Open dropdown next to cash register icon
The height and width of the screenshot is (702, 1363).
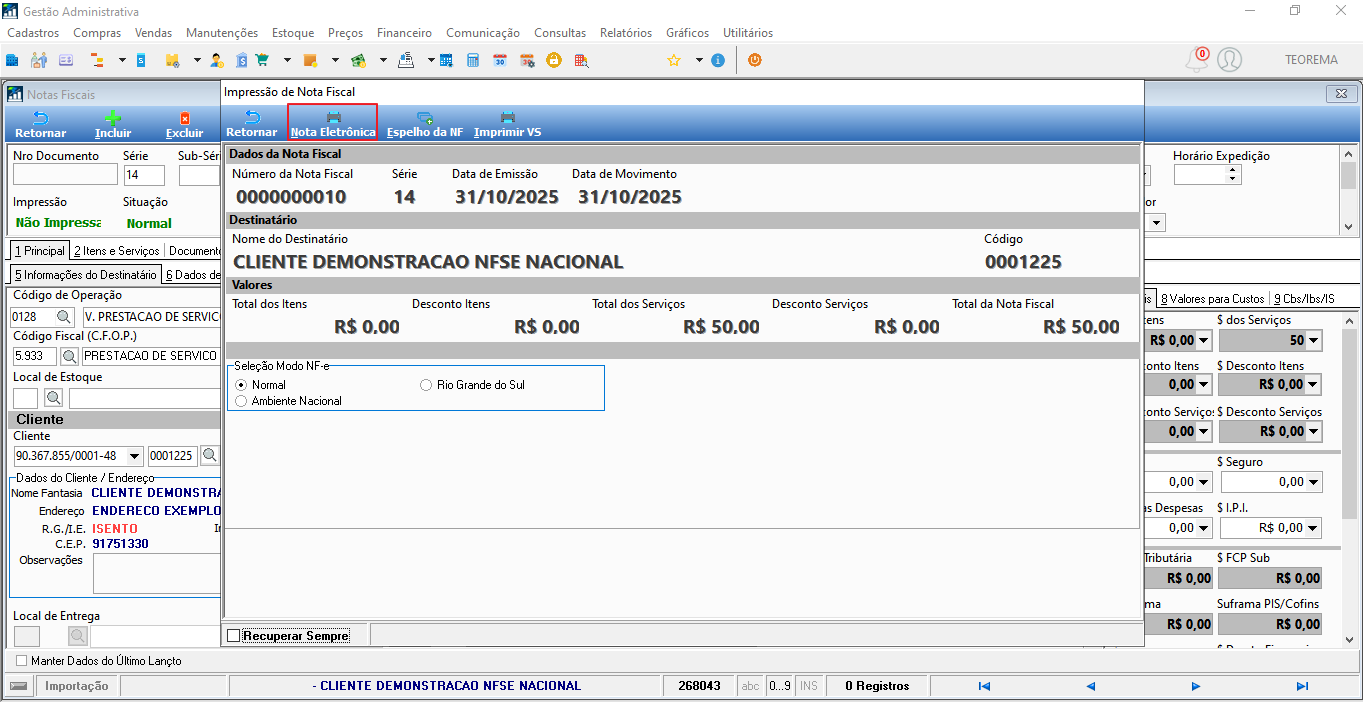click(x=431, y=60)
